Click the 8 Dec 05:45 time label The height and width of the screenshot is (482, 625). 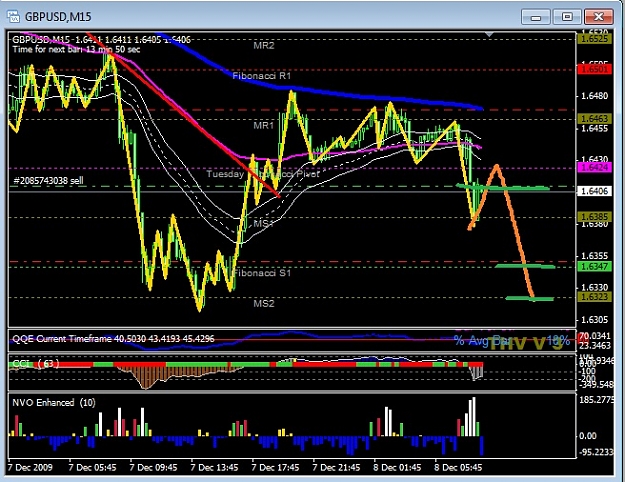click(458, 467)
